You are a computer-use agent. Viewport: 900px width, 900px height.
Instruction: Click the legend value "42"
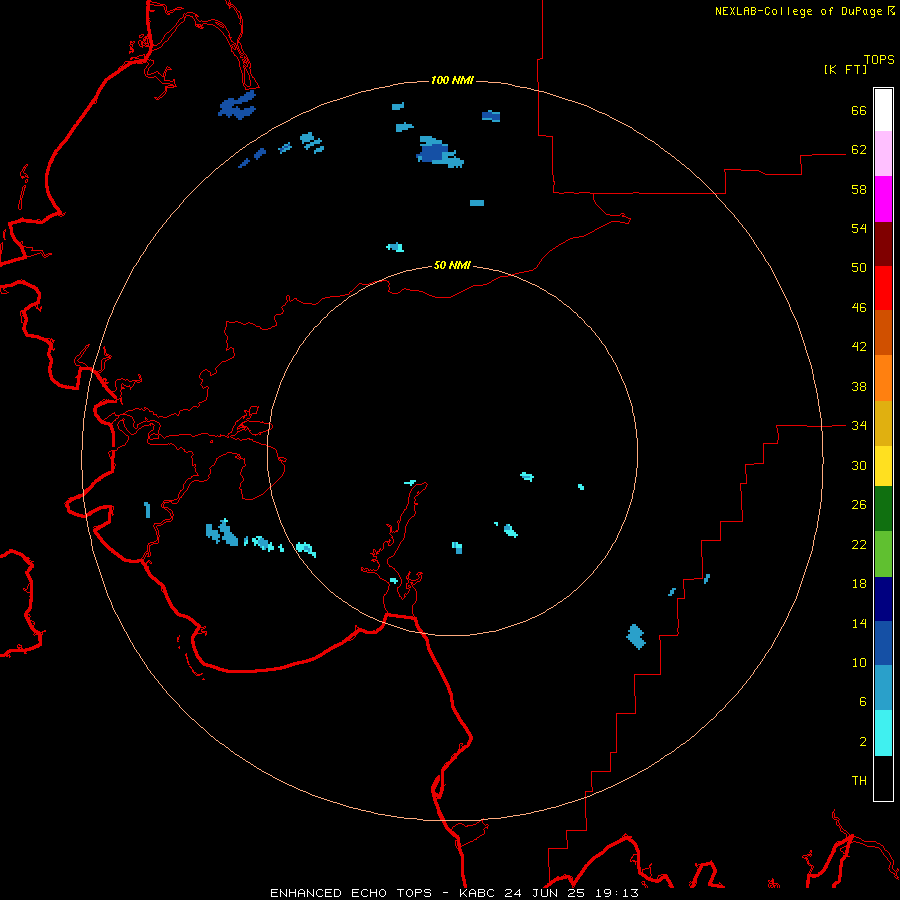859,347
